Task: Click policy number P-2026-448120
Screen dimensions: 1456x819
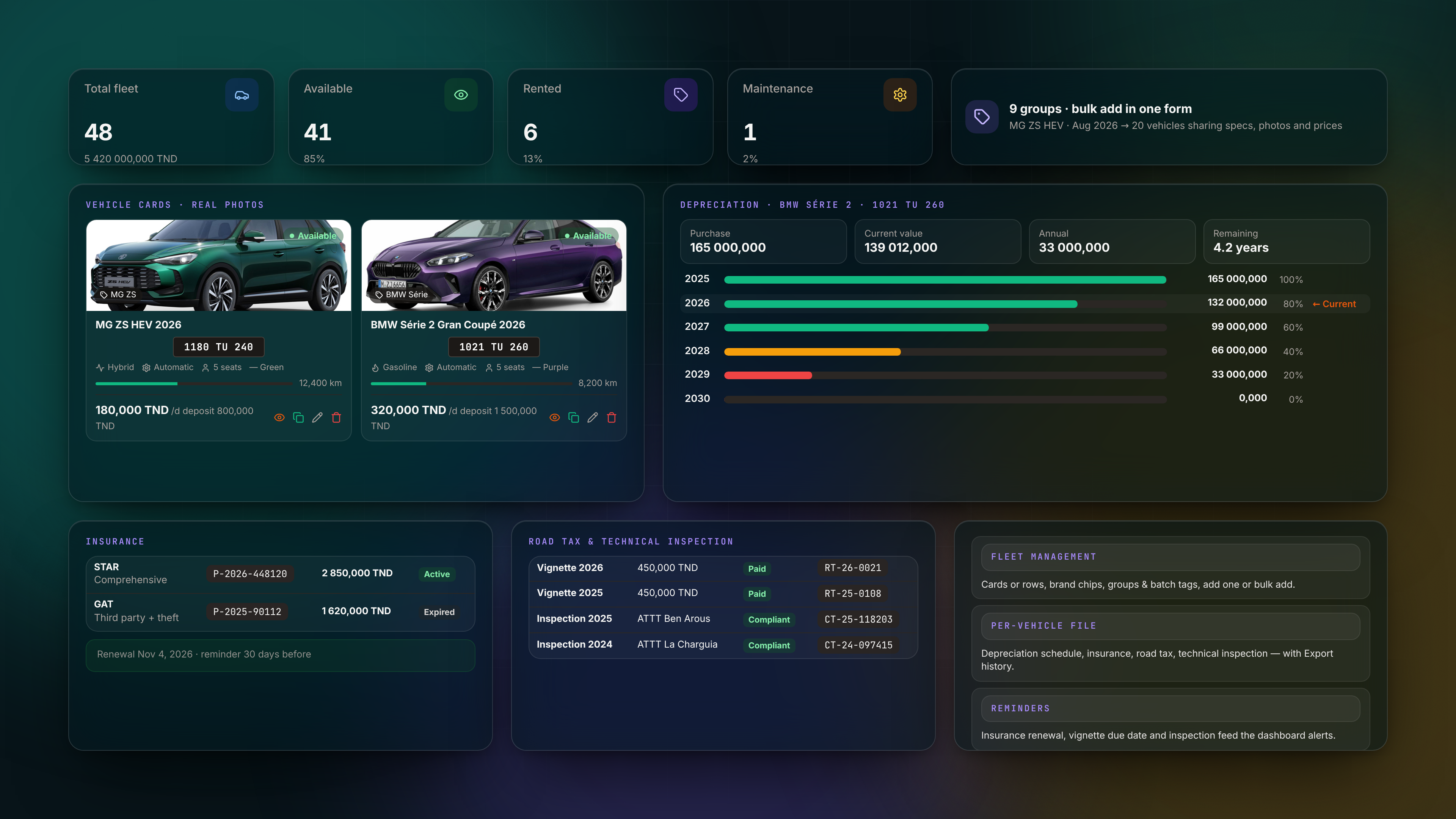Action: click(250, 574)
